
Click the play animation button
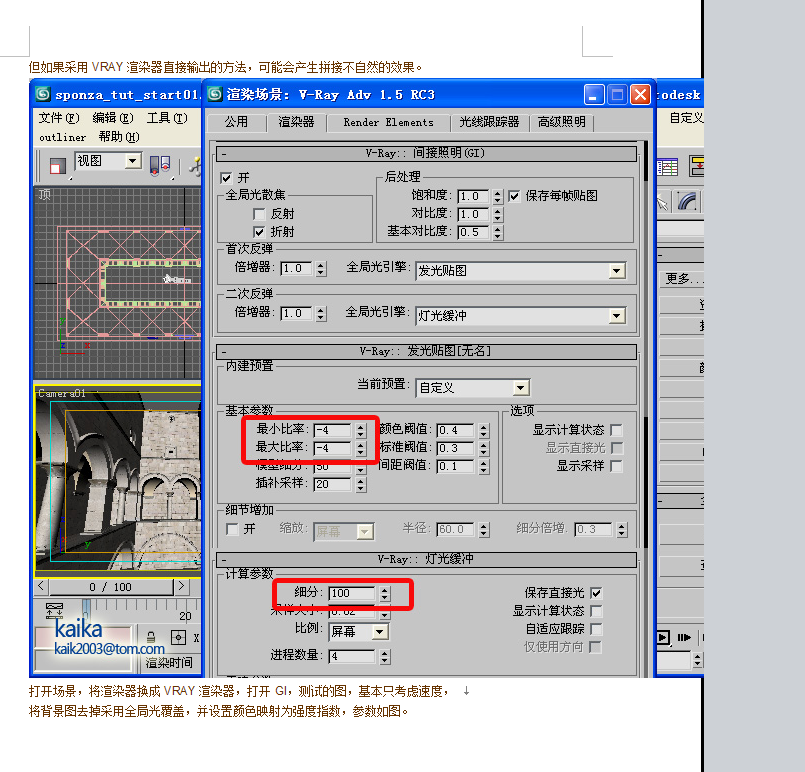tap(663, 638)
